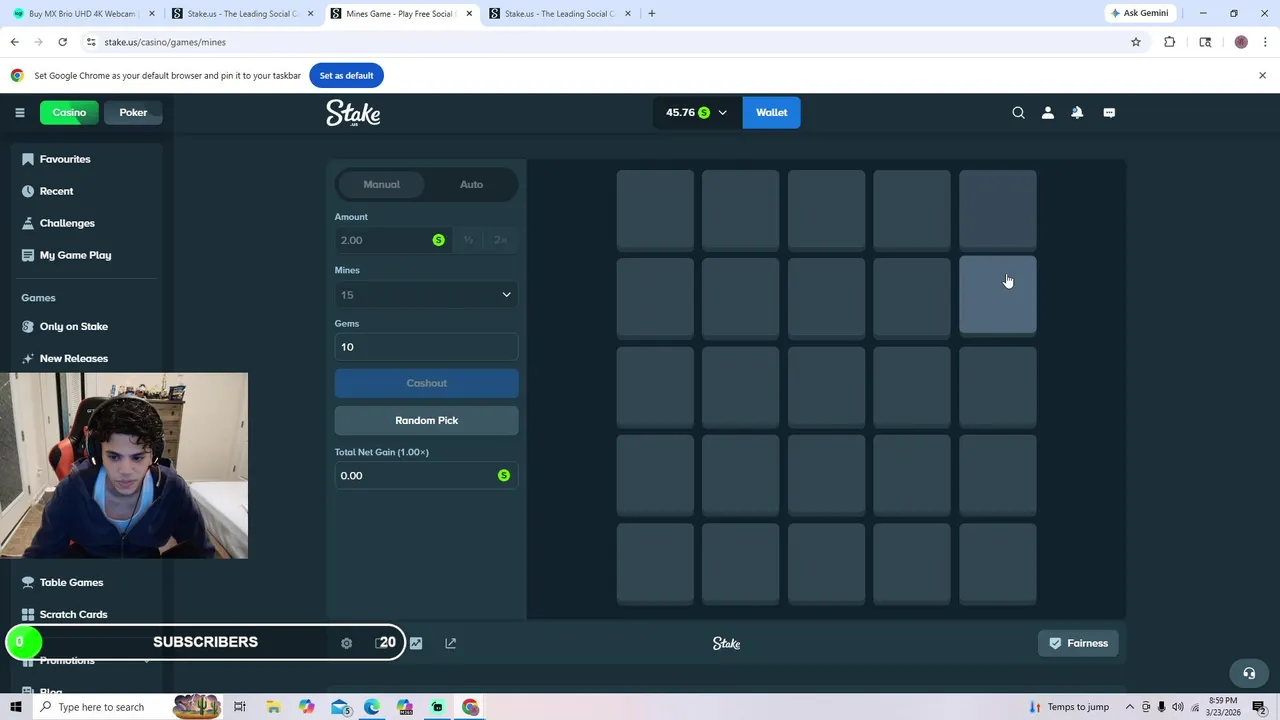This screenshot has width=1280, height=720.
Task: Open the user account profile icon
Action: pos(1048,113)
